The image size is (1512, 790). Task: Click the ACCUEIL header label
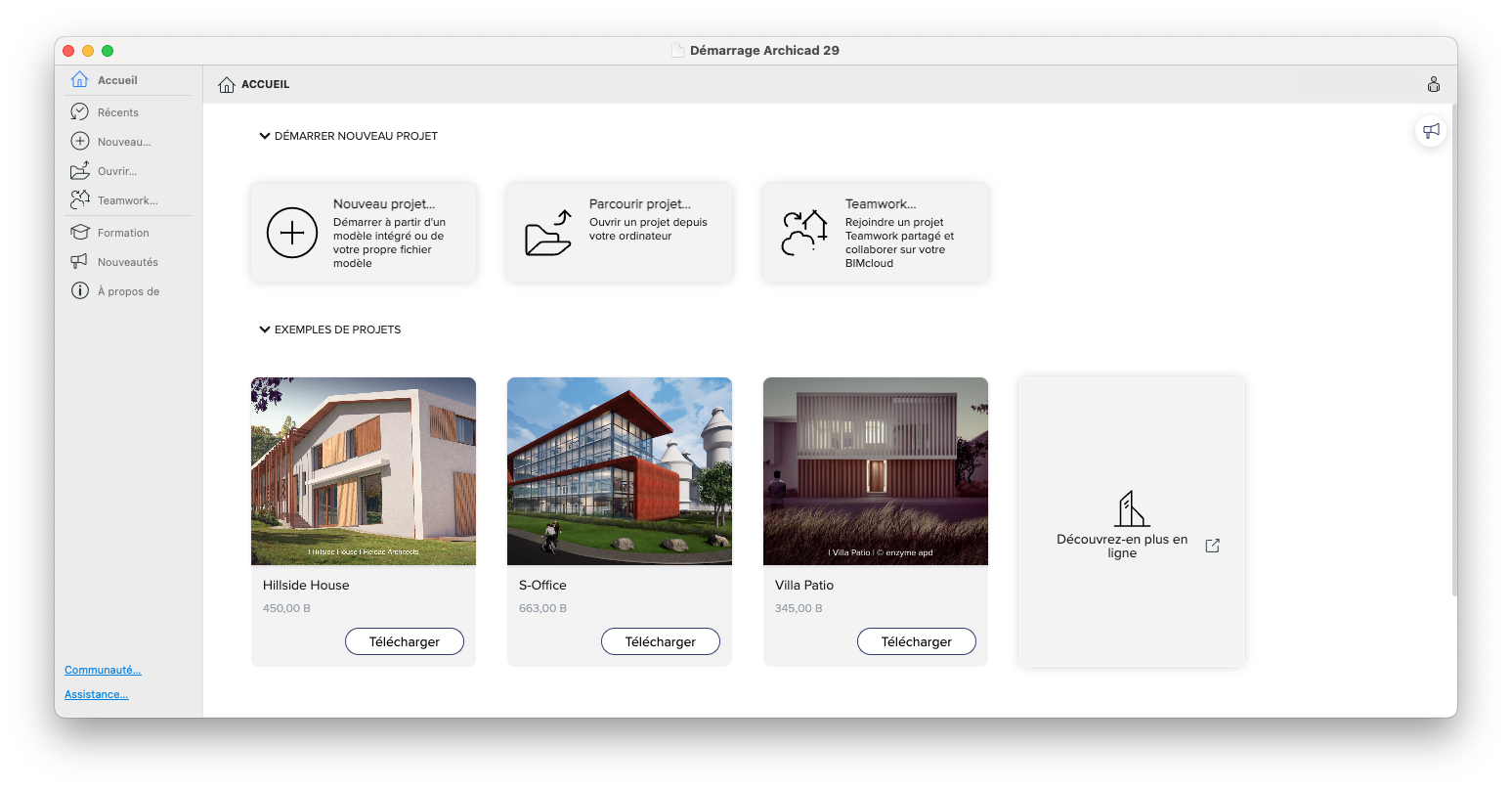tap(266, 84)
